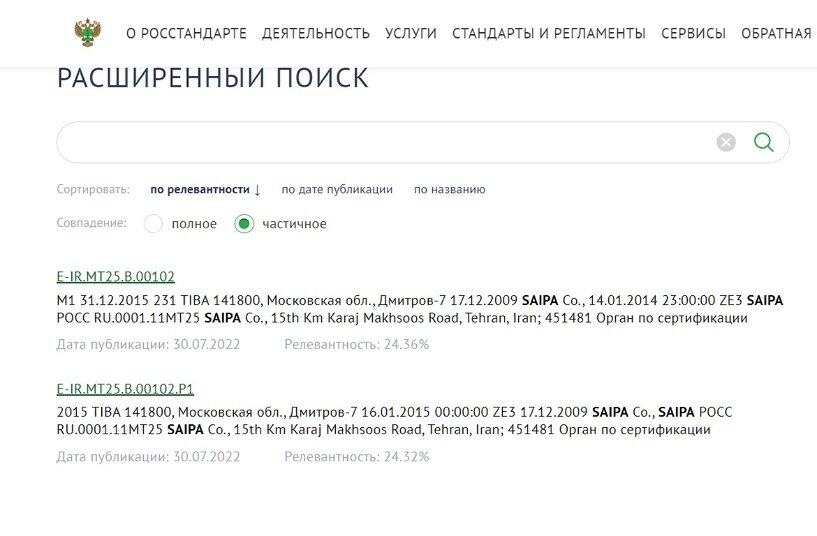The image size is (817, 536).
Task: Open result link E-IR.MT25.B.00102
Action: [x=116, y=276]
